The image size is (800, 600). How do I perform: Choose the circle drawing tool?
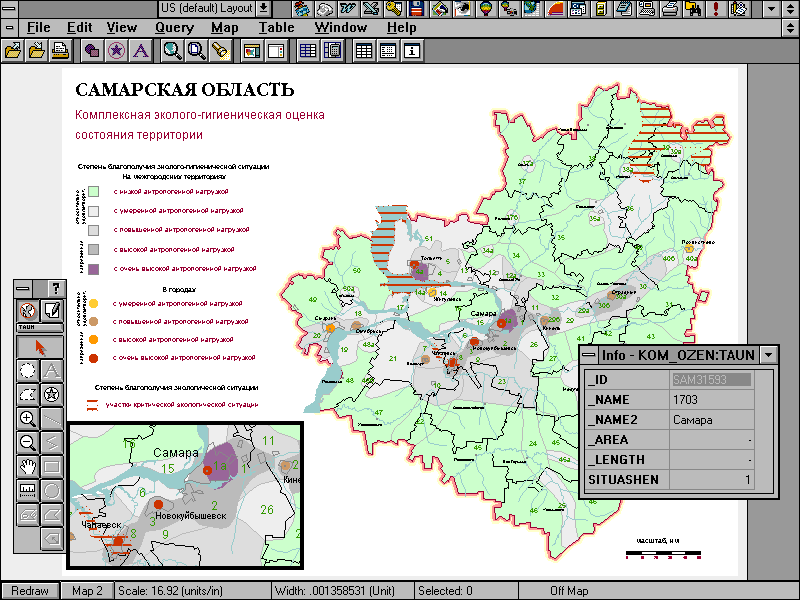pos(53,491)
